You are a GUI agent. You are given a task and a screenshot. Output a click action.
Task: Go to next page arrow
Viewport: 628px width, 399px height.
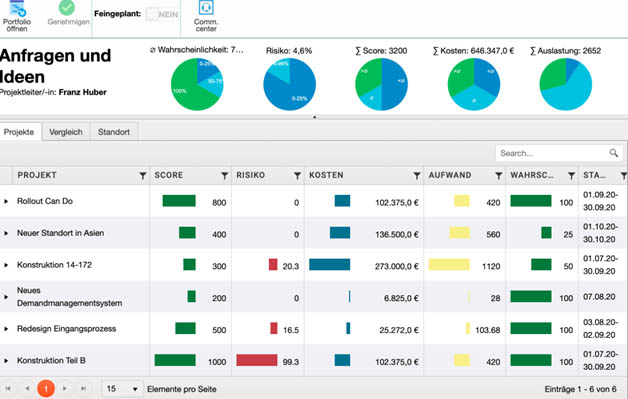click(64, 388)
